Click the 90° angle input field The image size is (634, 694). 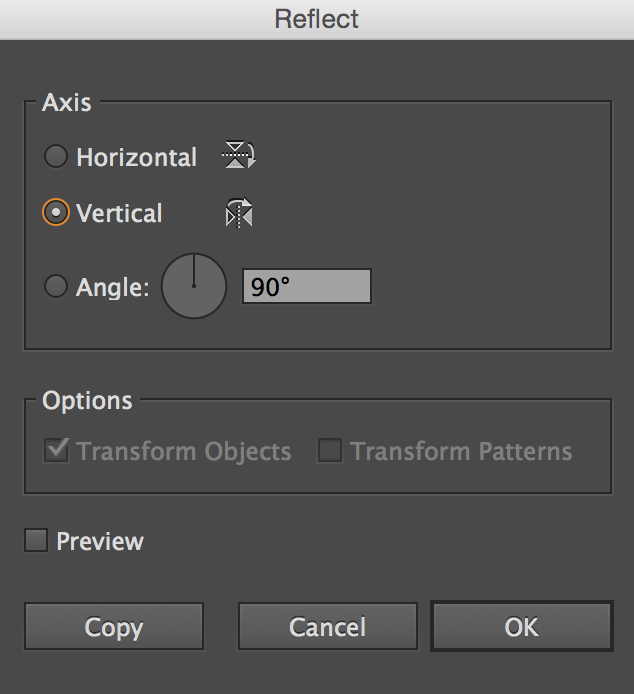pos(307,286)
